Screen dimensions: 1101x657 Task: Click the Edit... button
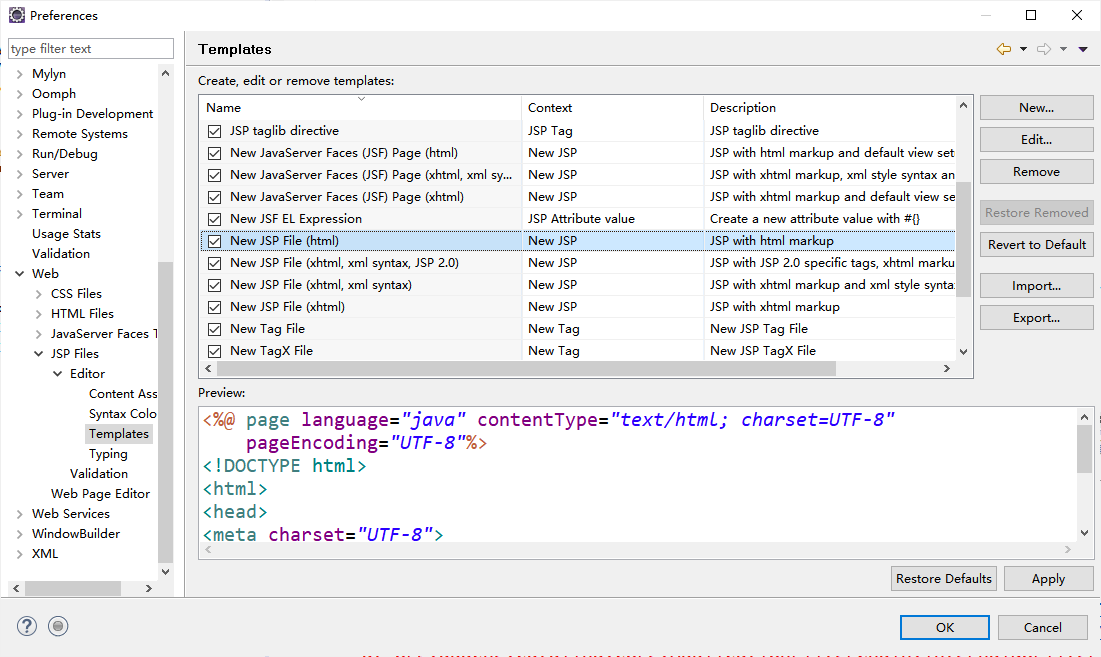pos(1036,140)
